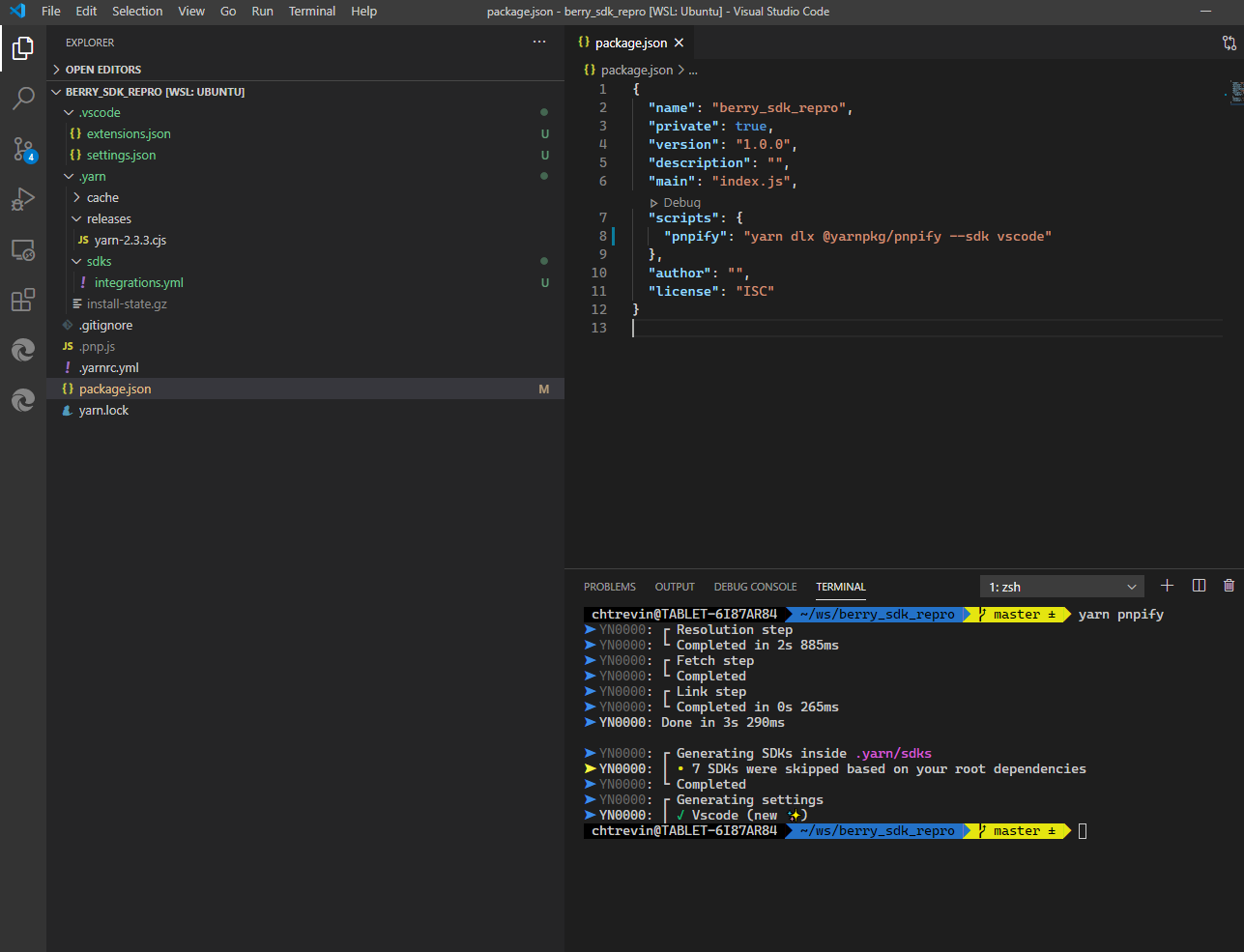This screenshot has width=1244, height=952.
Task: Switch to the Problems panel tab
Action: pos(610,587)
